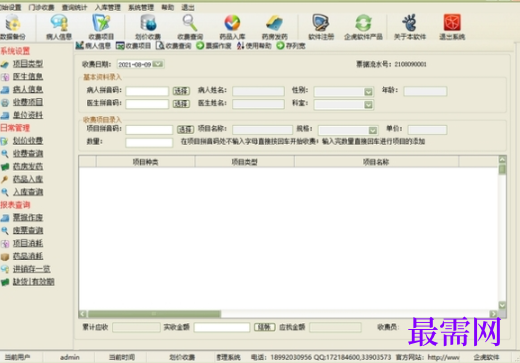Open the 收费项目 sidebar link
The image size is (520, 363).
coord(28,102)
